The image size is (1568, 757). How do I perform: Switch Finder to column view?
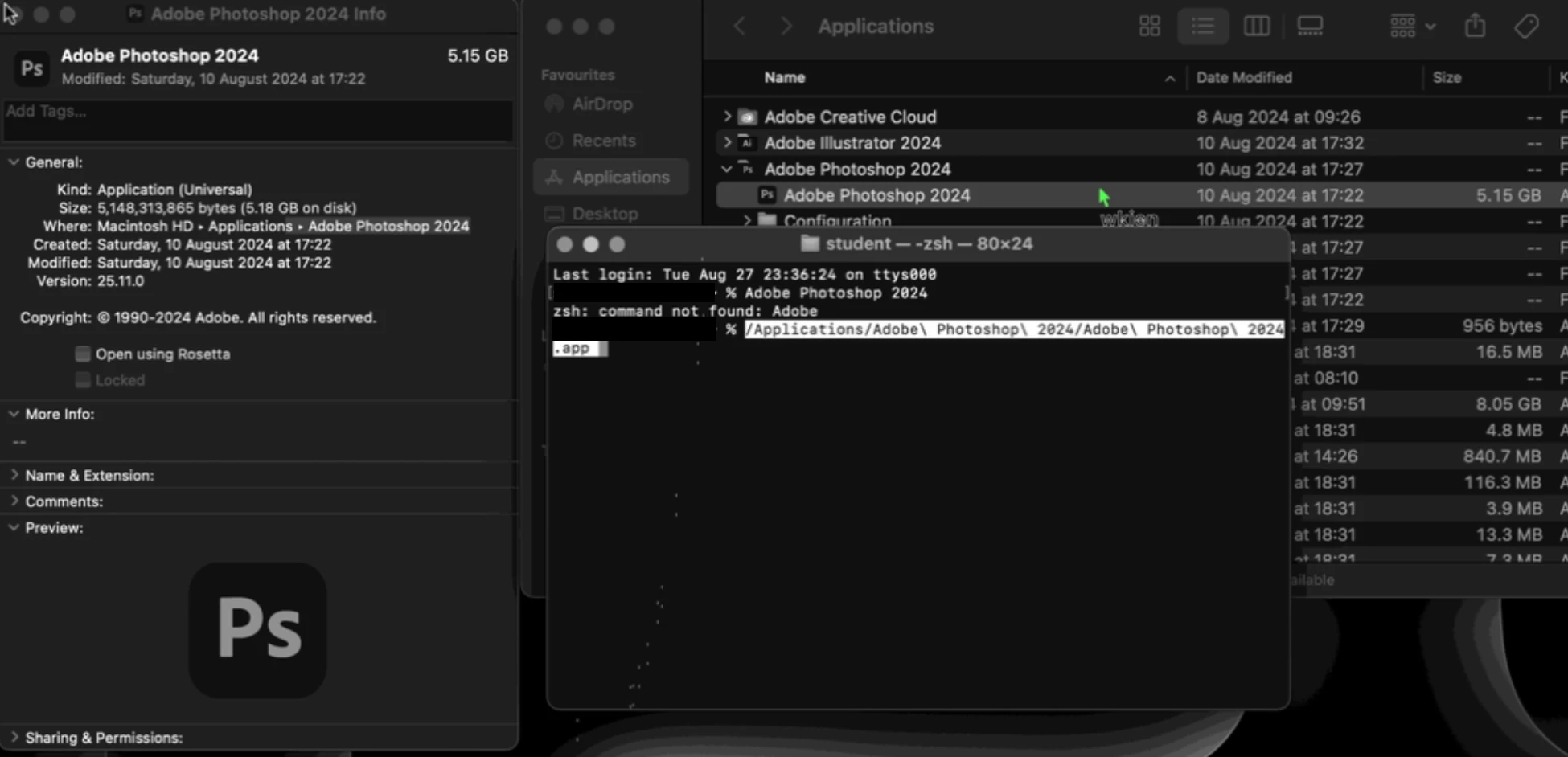pos(1256,27)
